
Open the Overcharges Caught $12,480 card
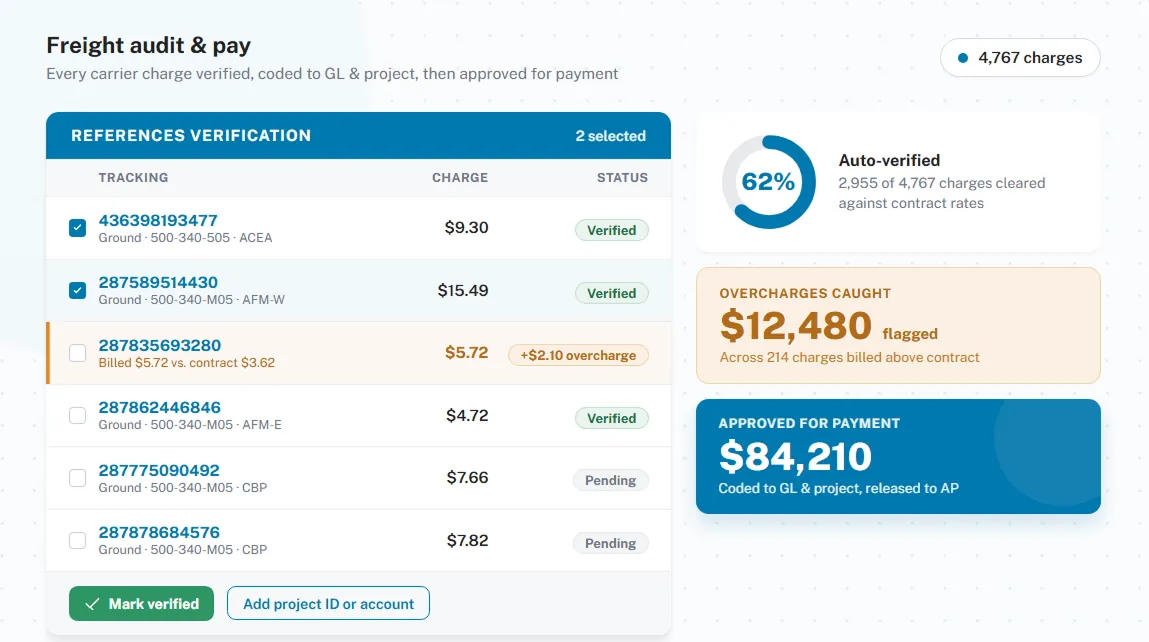(898, 325)
